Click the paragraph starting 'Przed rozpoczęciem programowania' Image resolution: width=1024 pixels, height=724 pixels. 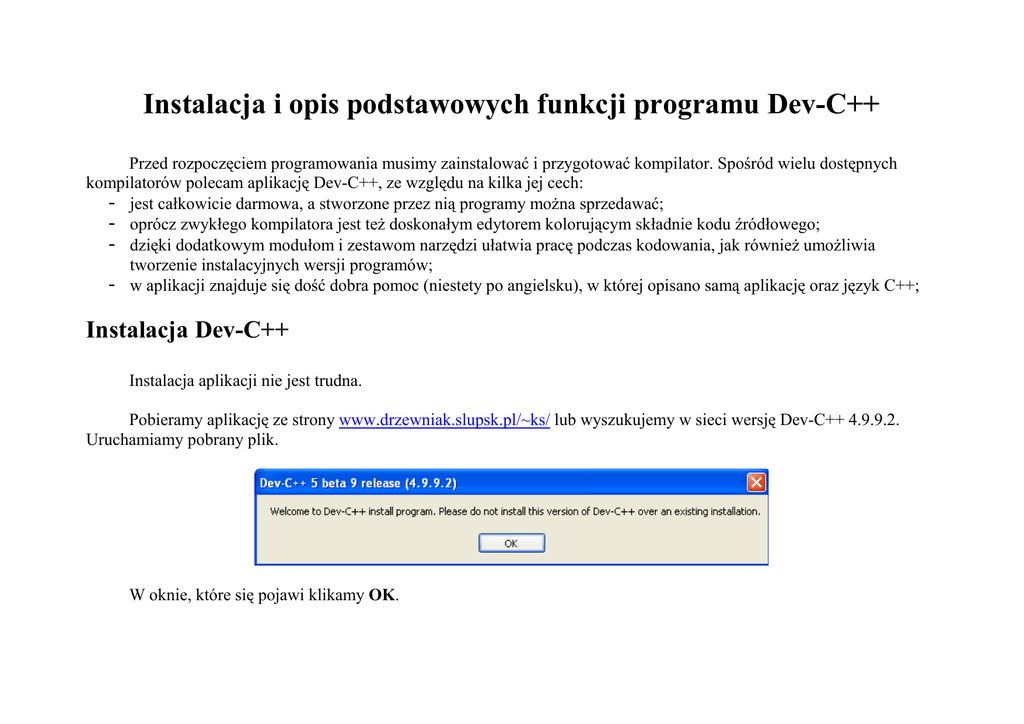(513, 163)
